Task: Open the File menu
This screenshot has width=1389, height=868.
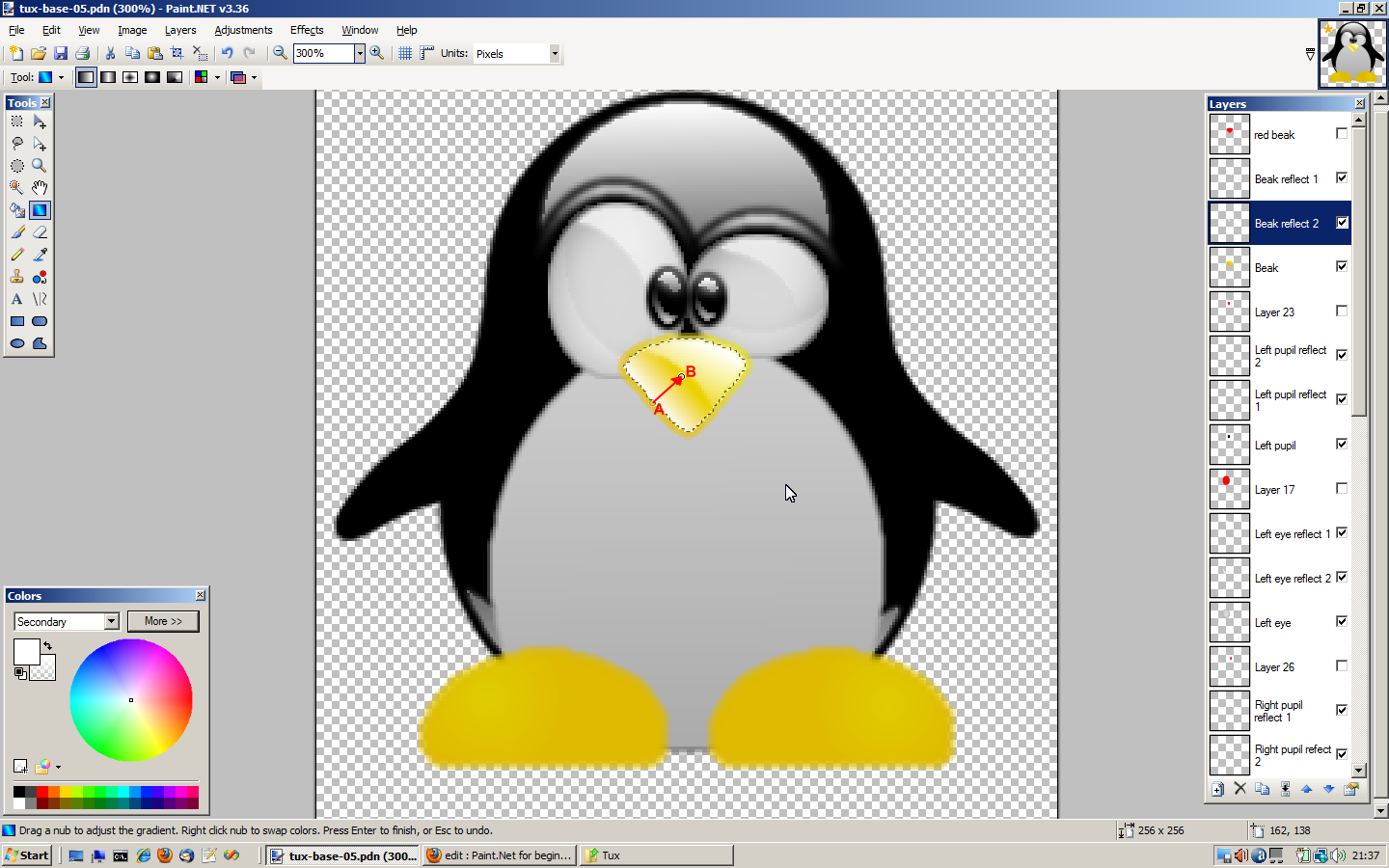Action: 16,30
